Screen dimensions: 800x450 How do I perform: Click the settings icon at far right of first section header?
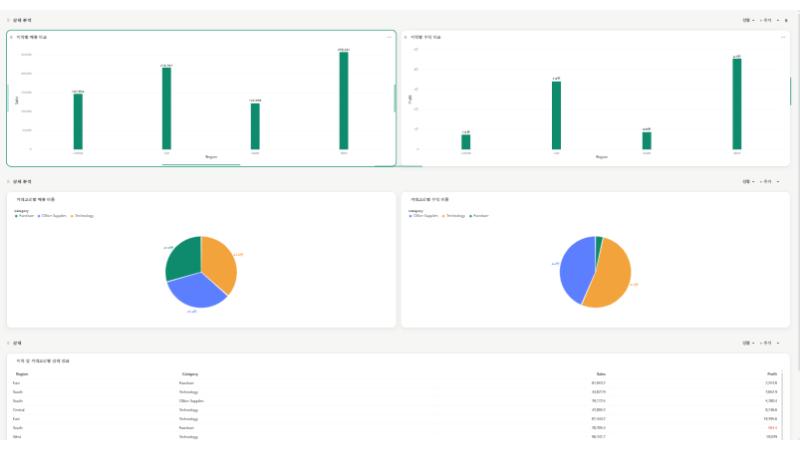(x=786, y=20)
